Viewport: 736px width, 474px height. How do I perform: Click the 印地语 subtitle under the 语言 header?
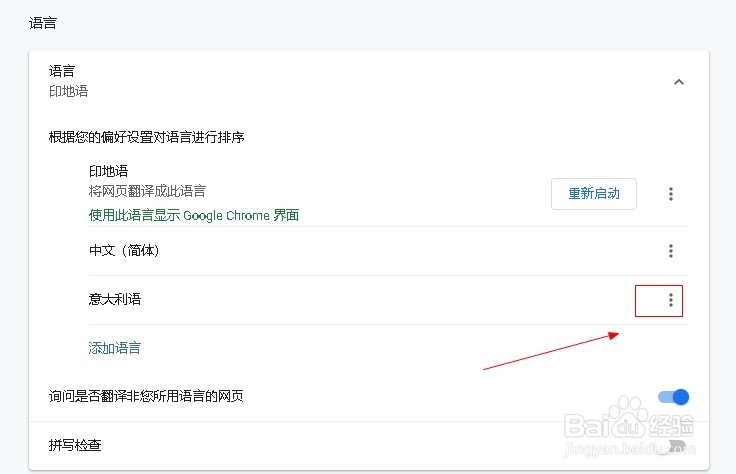pyautogui.click(x=69, y=91)
